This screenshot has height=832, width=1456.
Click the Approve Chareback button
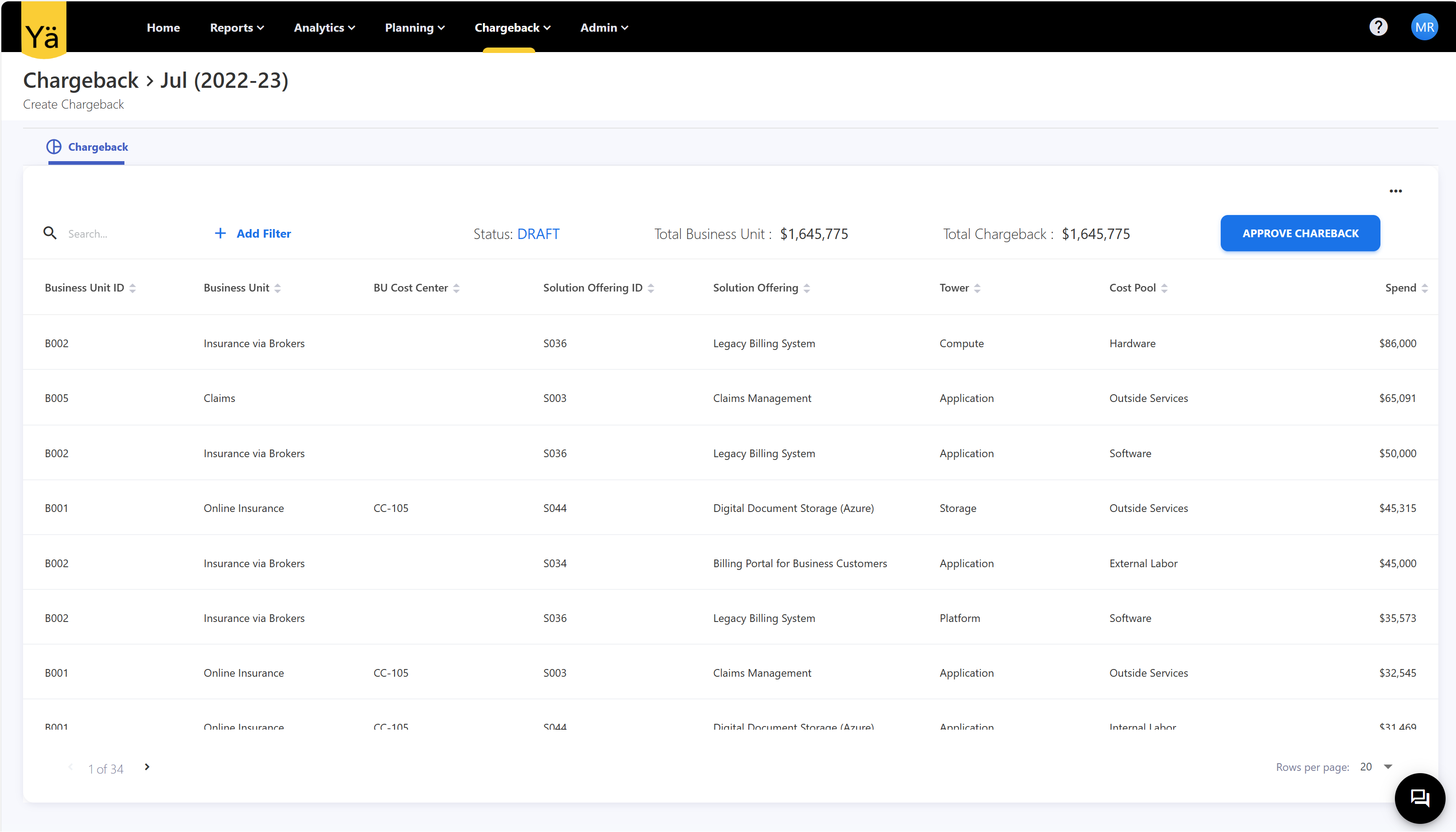1299,233
